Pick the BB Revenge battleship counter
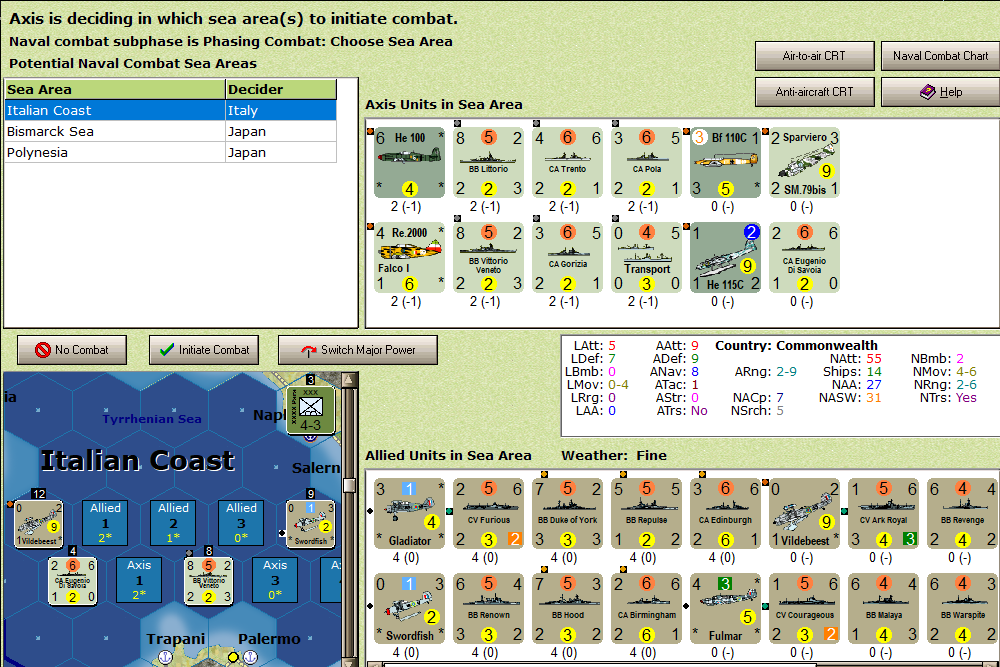Image resolution: width=1000 pixels, height=667 pixels. tap(963, 514)
